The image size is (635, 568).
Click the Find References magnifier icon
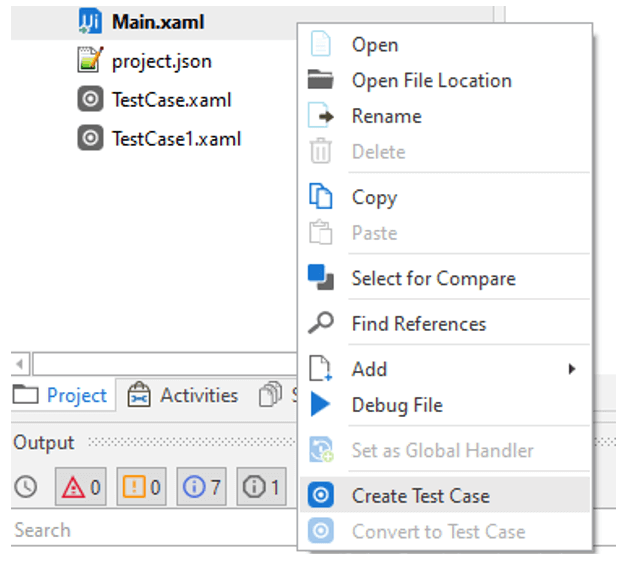coord(320,323)
